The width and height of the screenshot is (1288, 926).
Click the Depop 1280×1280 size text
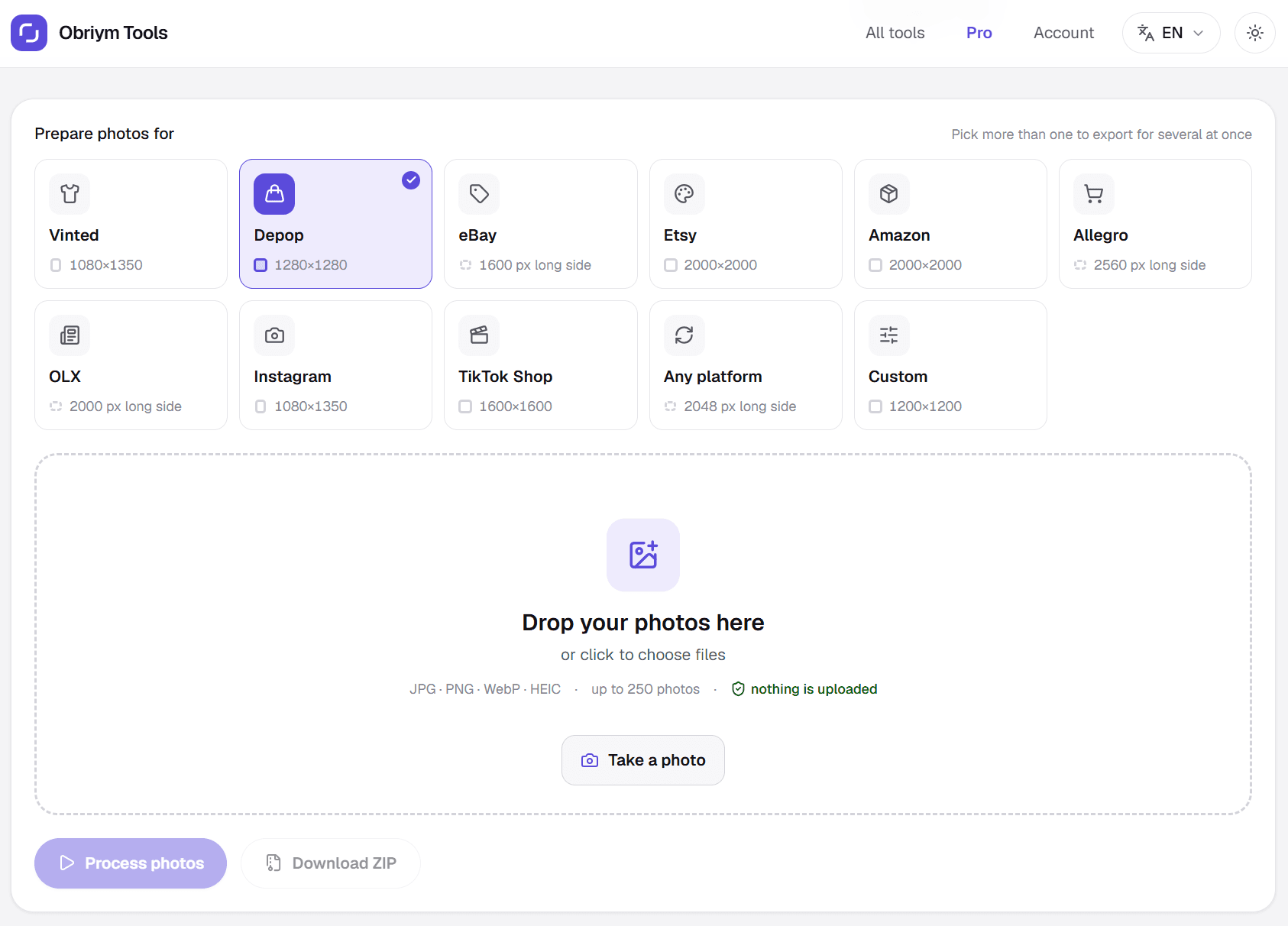pyautogui.click(x=311, y=265)
